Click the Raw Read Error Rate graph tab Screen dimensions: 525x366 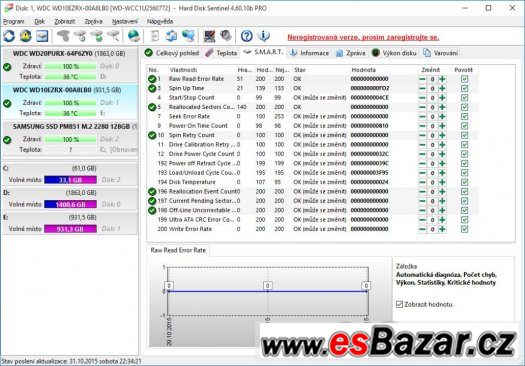point(178,250)
